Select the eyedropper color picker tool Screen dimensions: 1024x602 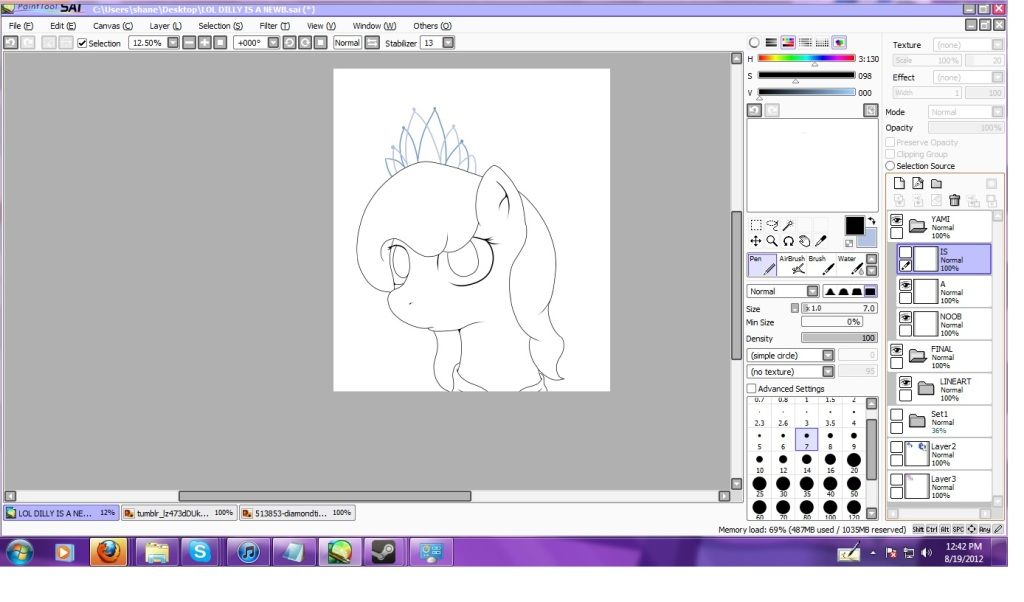click(x=821, y=241)
